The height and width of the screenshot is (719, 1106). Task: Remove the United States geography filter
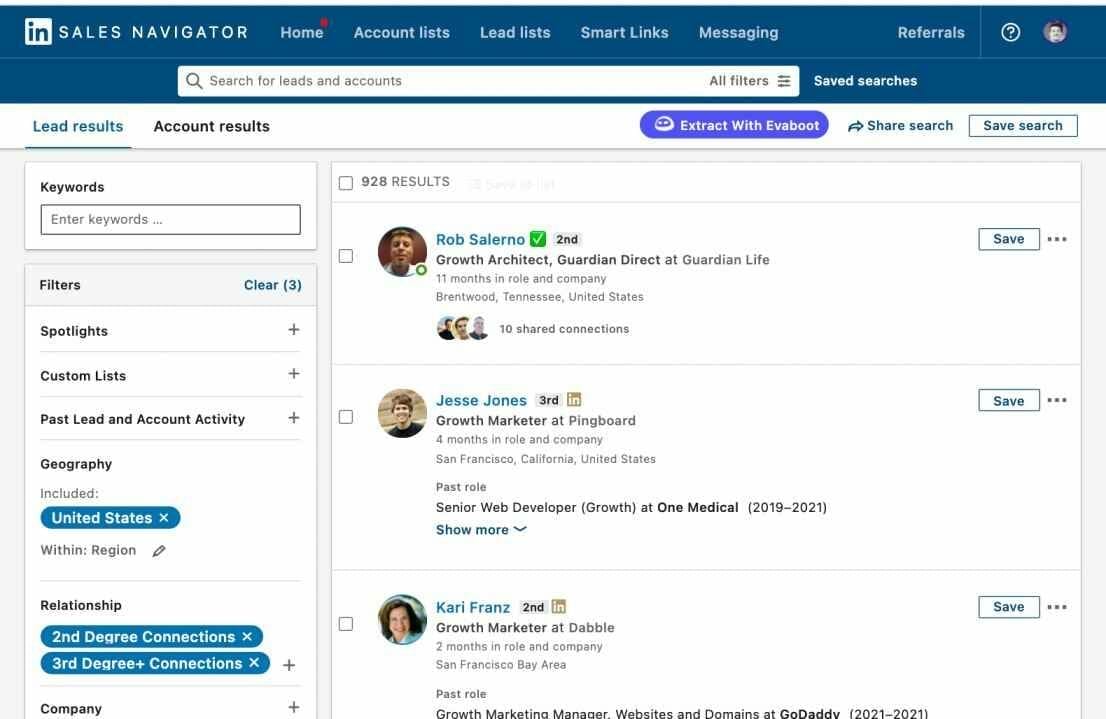[164, 518]
